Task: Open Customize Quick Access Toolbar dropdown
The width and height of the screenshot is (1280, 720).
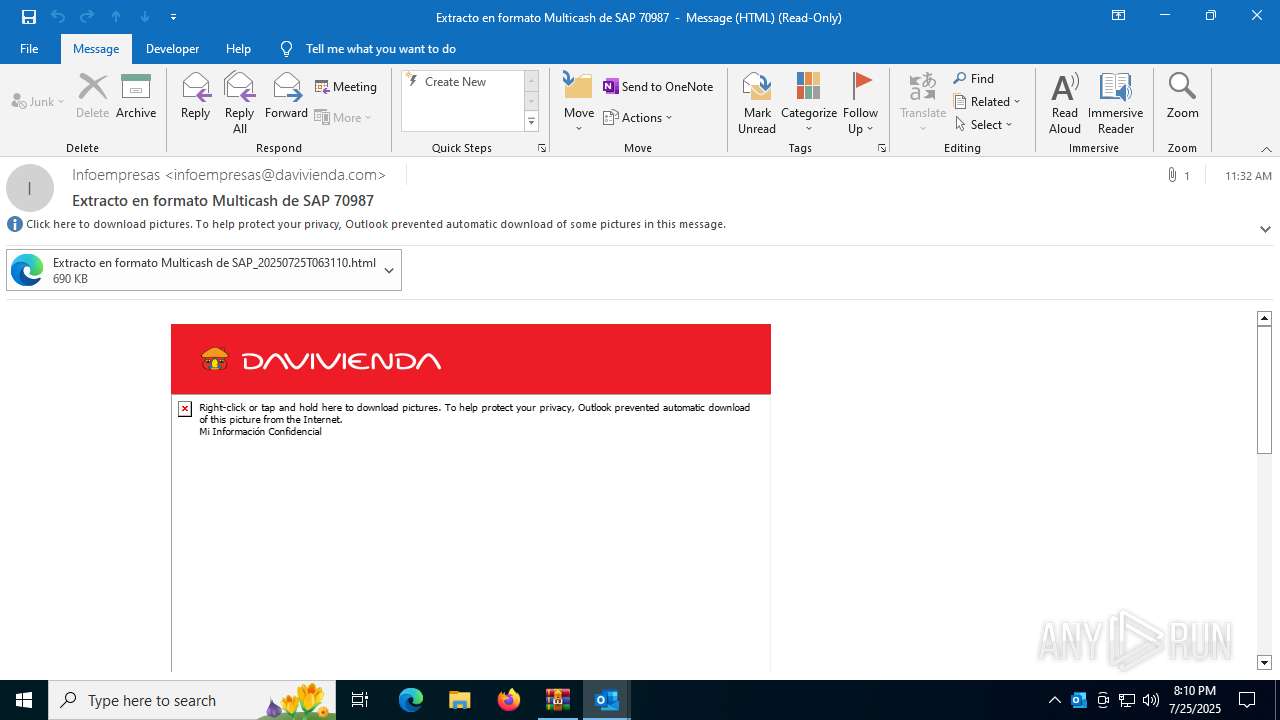Action: 173,17
